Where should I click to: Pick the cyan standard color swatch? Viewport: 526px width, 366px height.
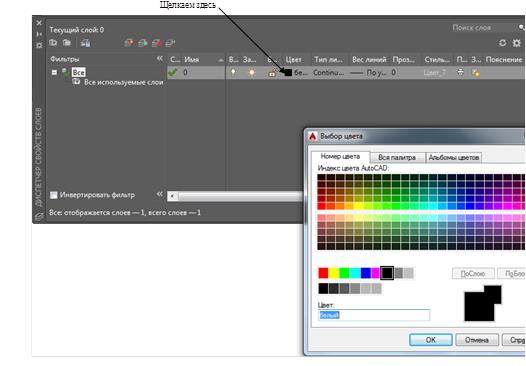point(355,273)
